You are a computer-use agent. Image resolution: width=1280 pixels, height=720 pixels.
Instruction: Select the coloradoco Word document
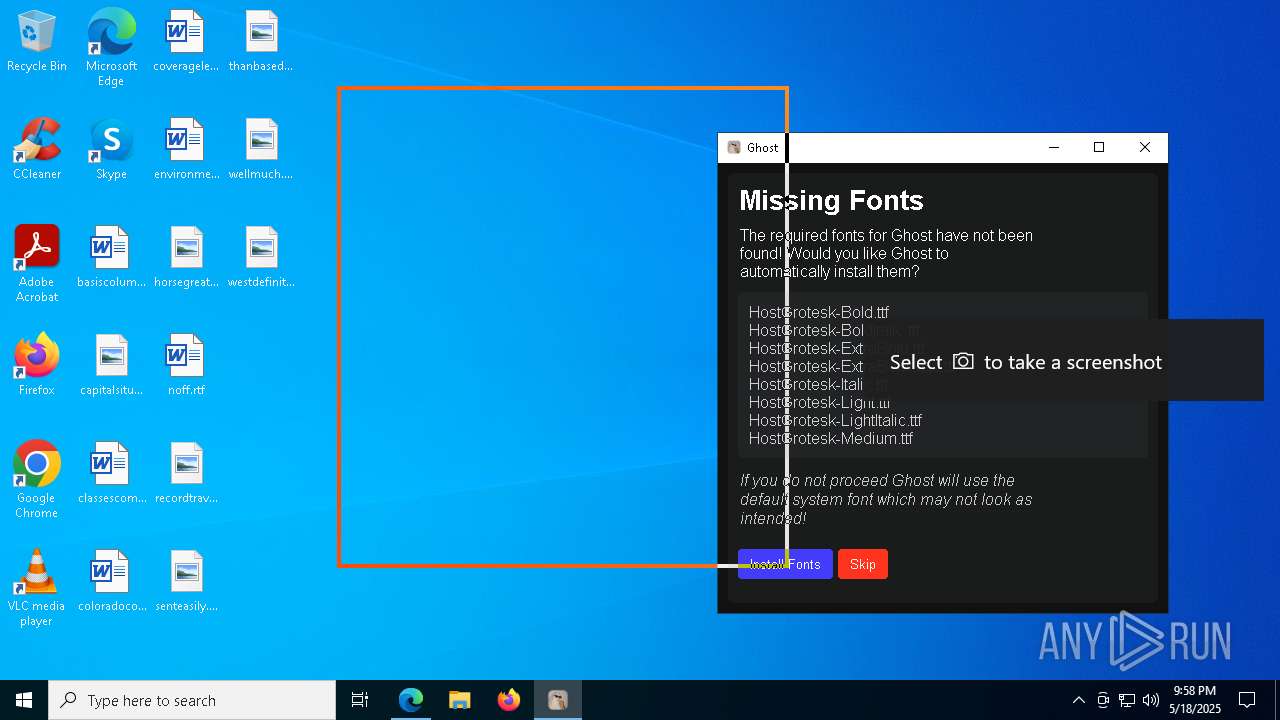[x=111, y=582]
